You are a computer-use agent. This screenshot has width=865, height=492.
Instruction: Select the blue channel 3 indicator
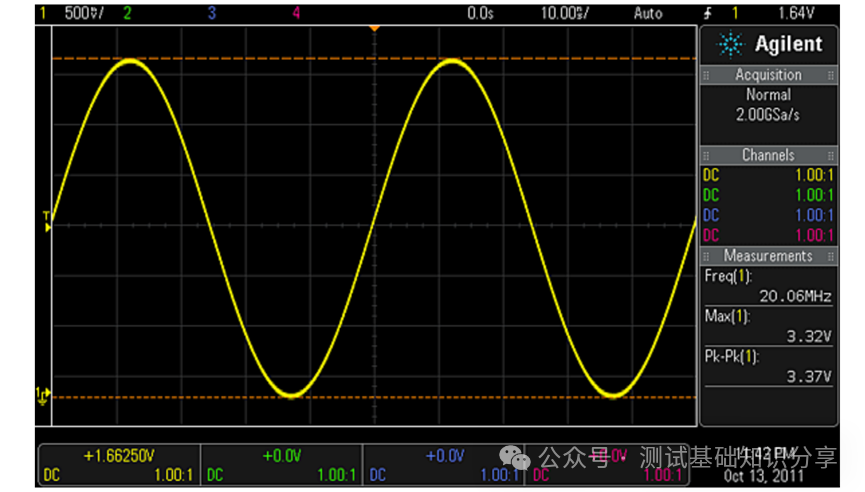[x=212, y=13]
